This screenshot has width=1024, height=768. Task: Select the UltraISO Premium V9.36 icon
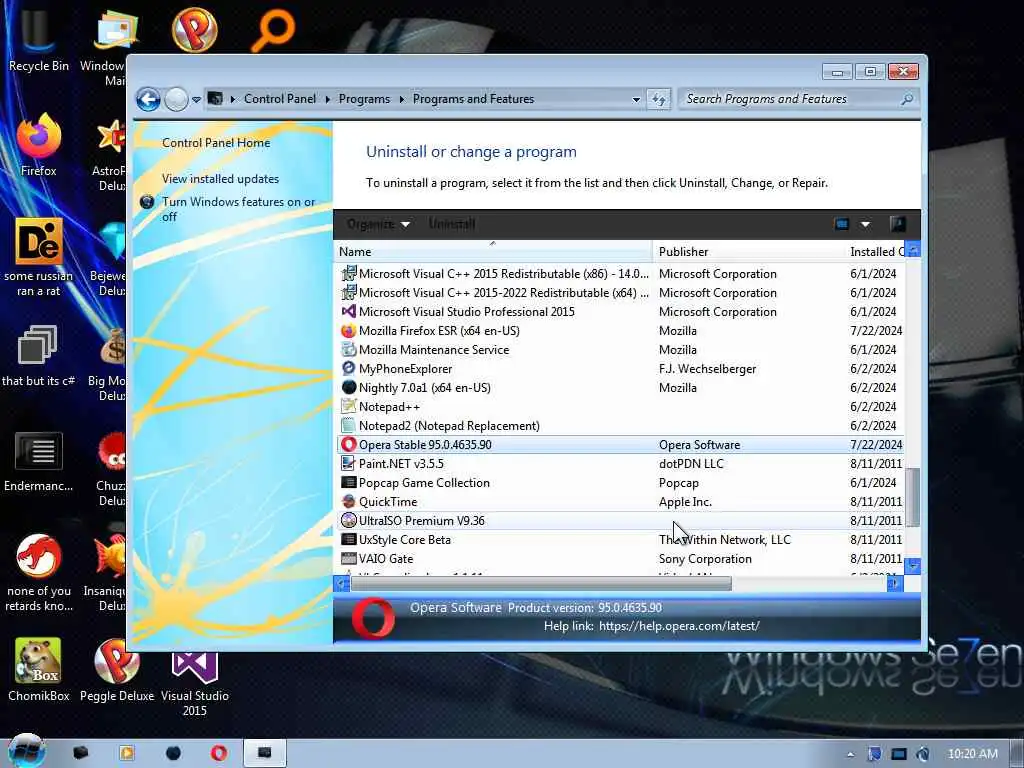(x=349, y=520)
